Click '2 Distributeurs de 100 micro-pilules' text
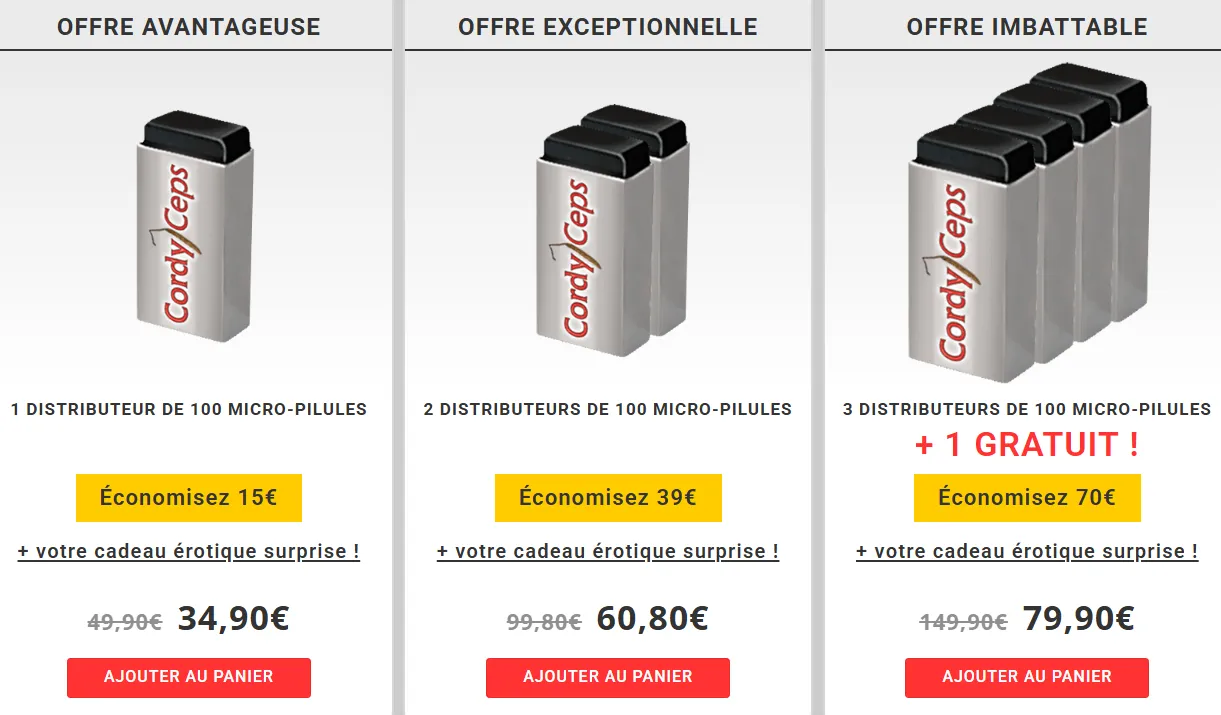 click(x=607, y=409)
